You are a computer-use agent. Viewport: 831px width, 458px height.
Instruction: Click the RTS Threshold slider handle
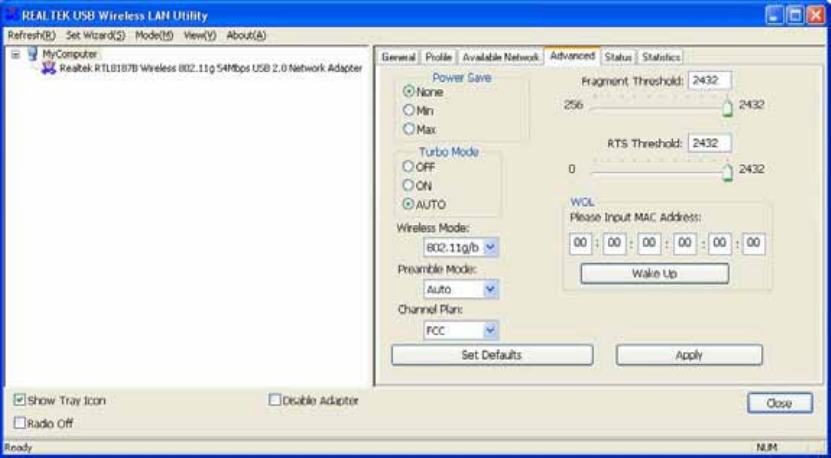(x=728, y=172)
